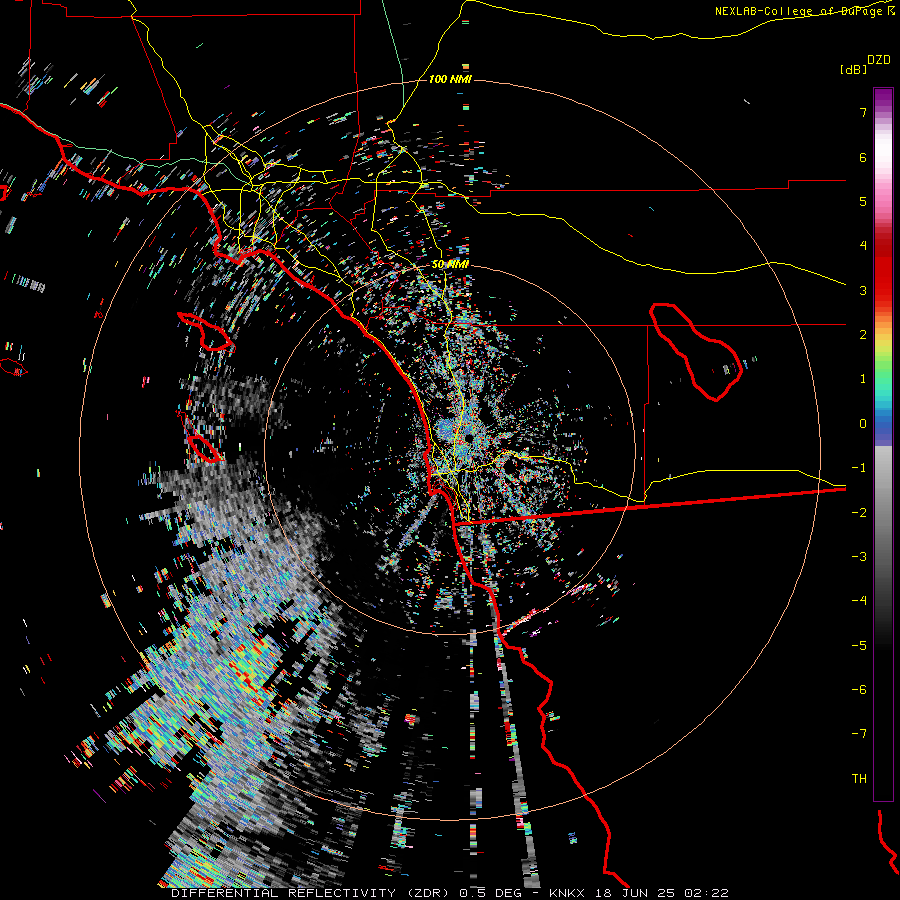Click the -4 value on the color scale

(859, 601)
